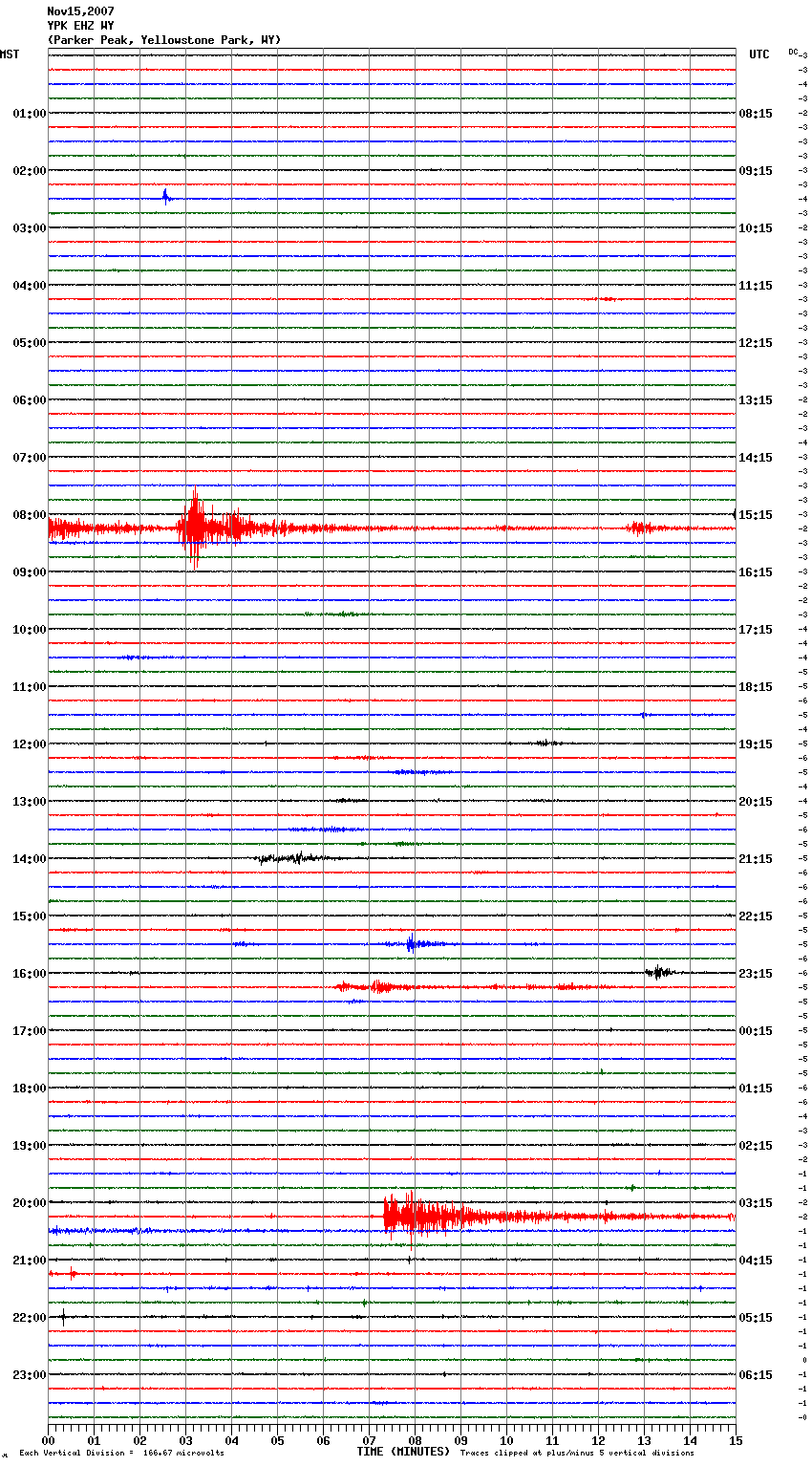Click the 21:15 UTC time label
The height and width of the screenshot is (1466, 812).
tap(756, 859)
